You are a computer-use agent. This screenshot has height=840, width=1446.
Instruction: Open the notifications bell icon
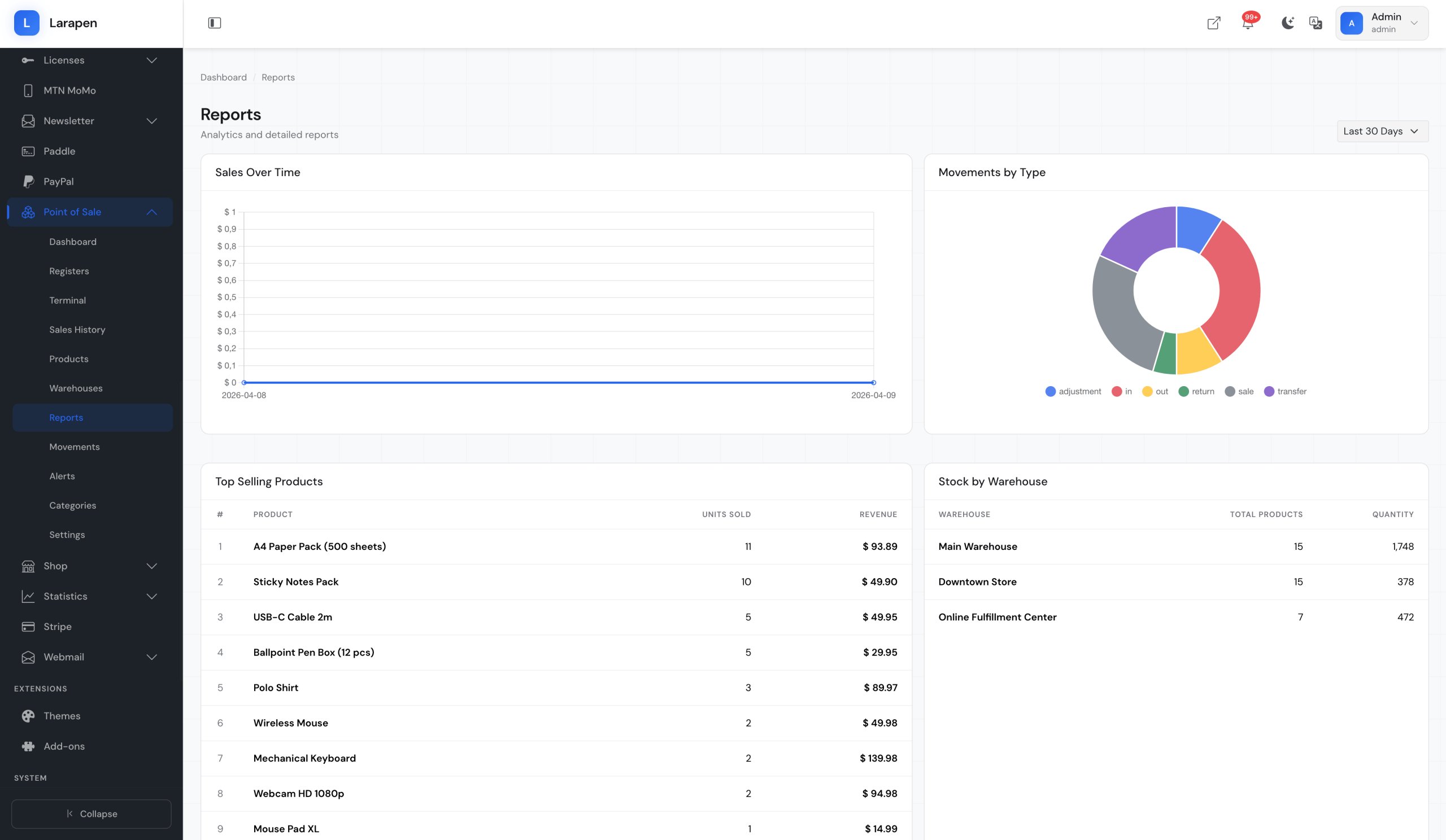[1247, 24]
